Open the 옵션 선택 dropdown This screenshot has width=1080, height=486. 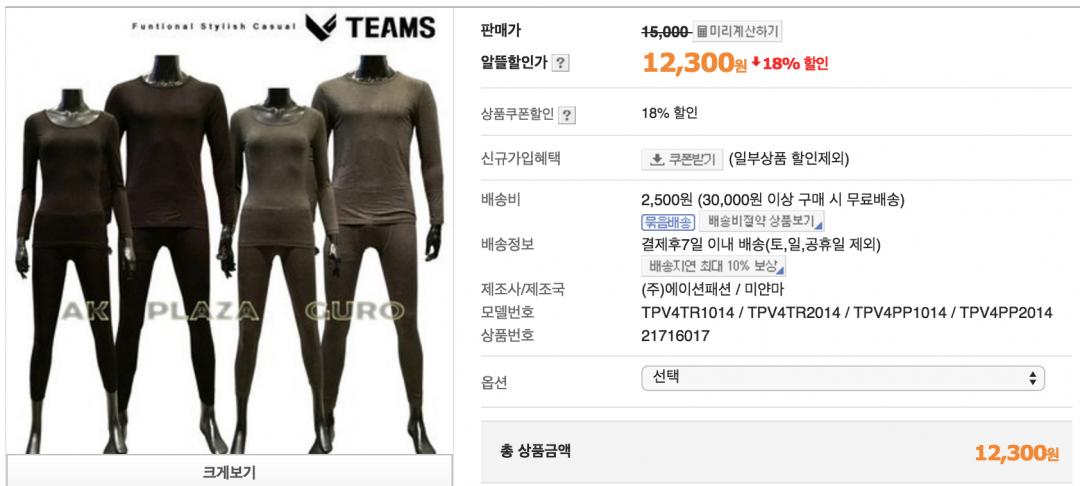[842, 378]
